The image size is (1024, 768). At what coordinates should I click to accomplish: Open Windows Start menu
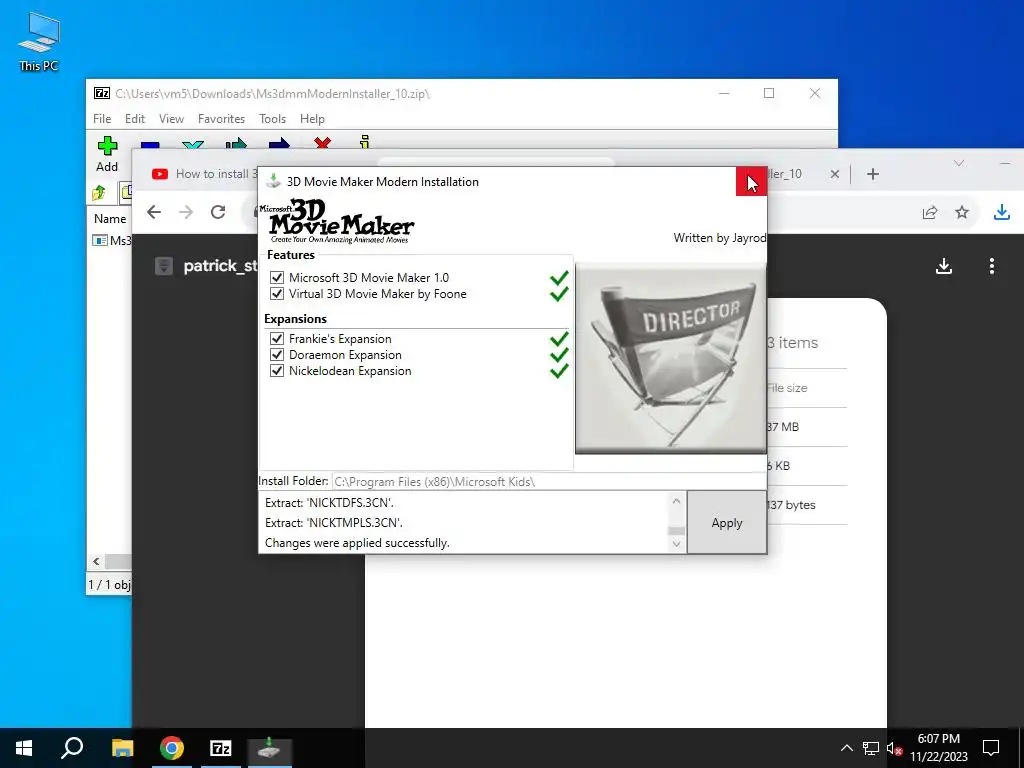pos(24,748)
